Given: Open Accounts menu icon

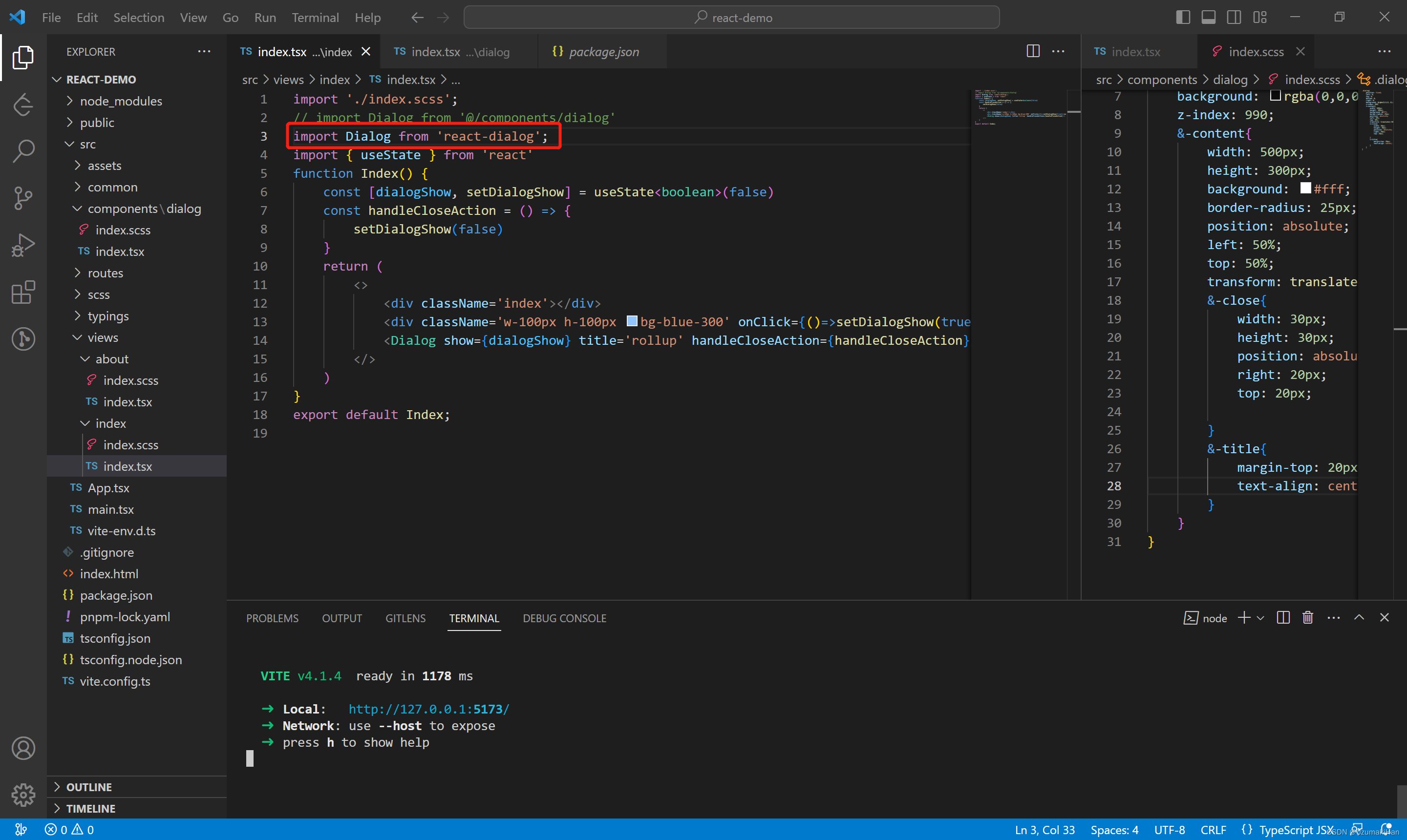Looking at the screenshot, I should 23,748.
